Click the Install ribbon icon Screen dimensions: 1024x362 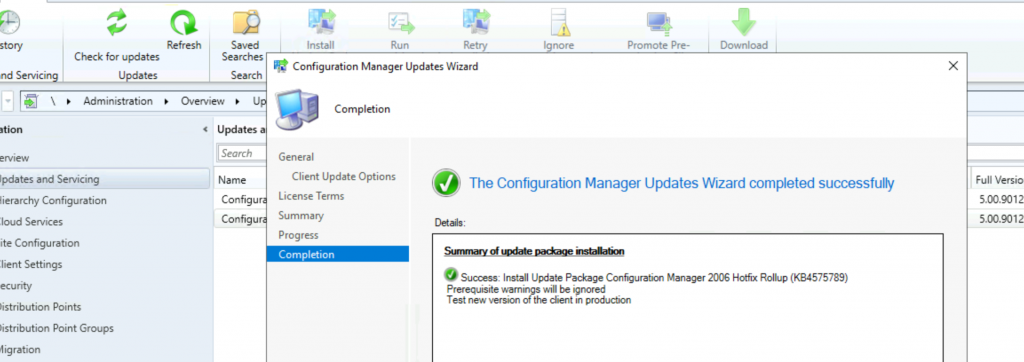pyautogui.click(x=321, y=23)
